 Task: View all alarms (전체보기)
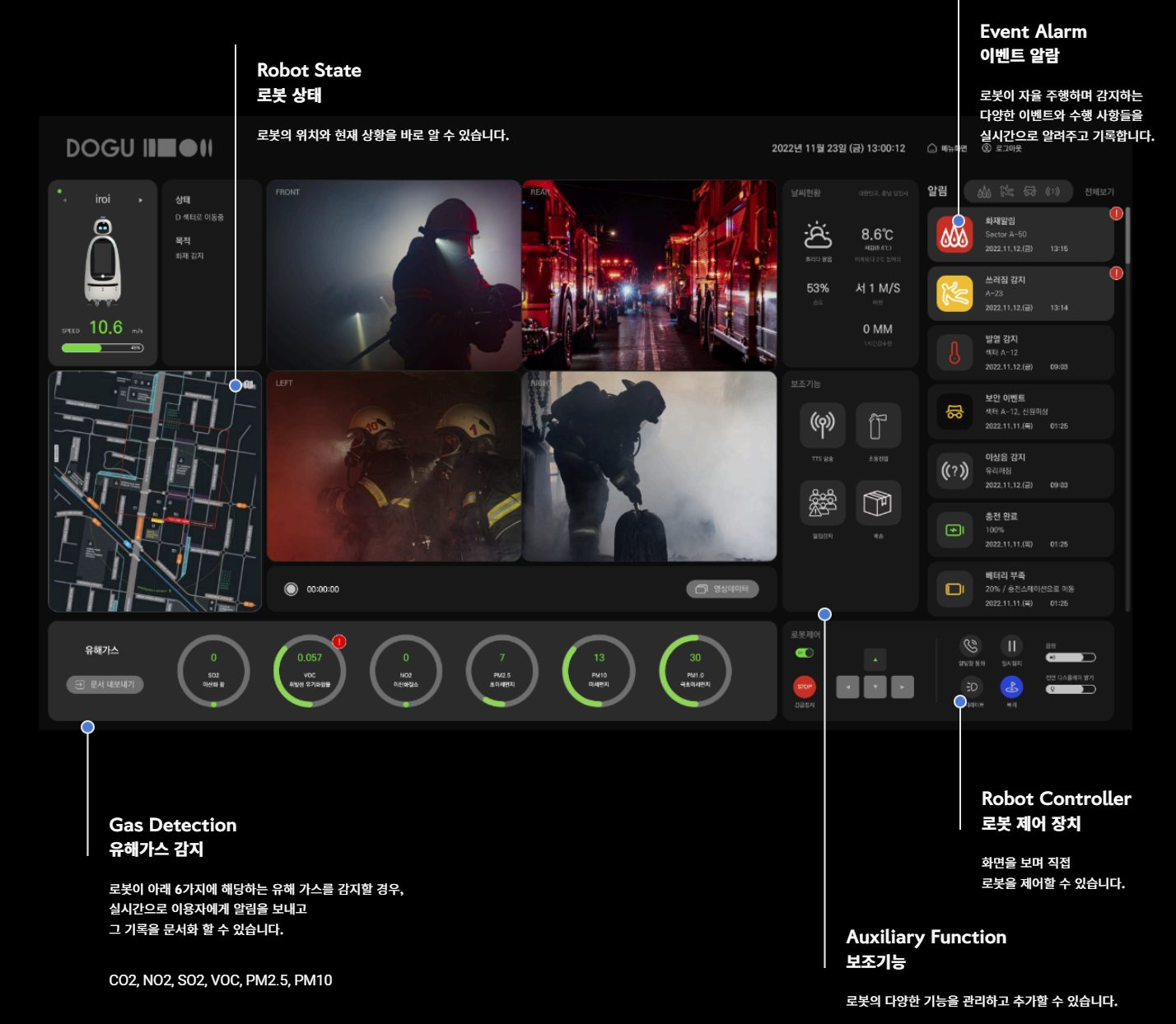click(1099, 192)
